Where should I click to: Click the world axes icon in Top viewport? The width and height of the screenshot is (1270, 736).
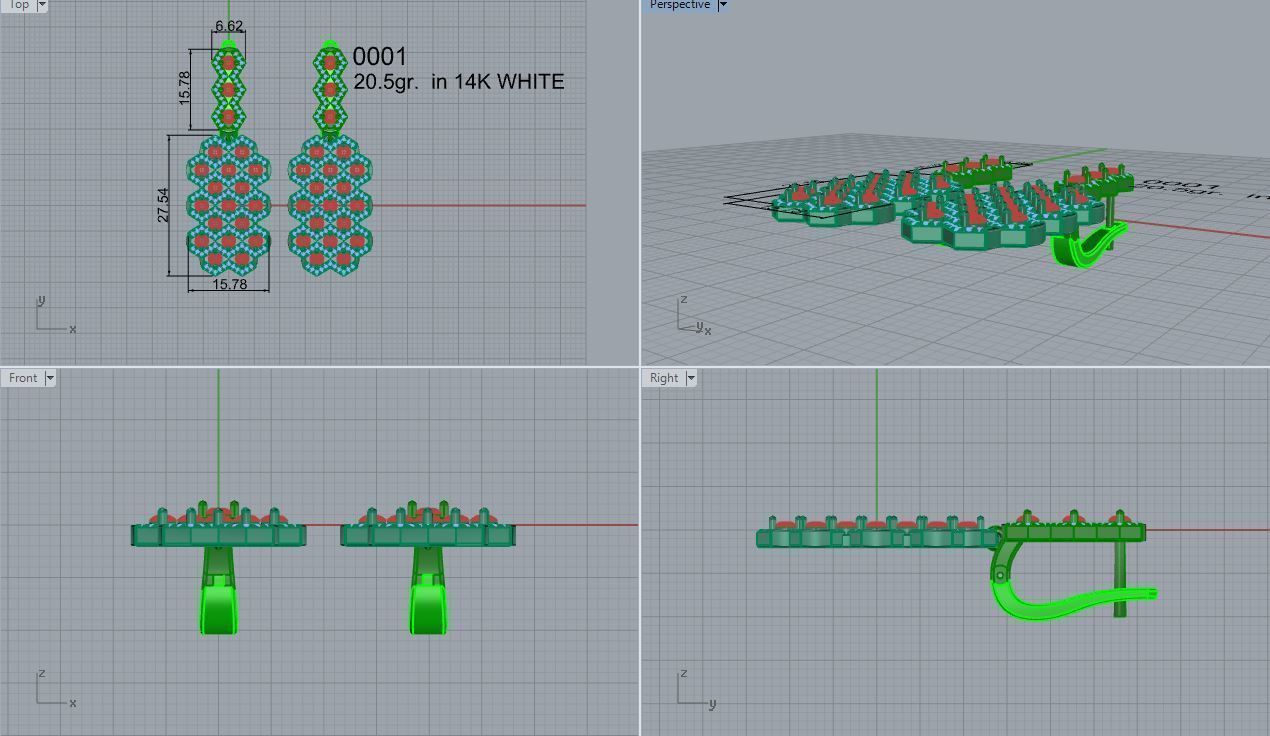point(55,315)
